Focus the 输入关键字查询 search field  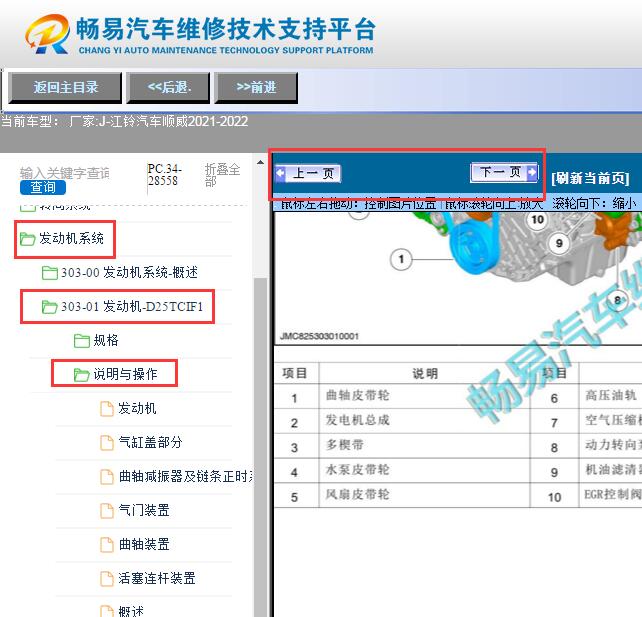tap(65, 173)
